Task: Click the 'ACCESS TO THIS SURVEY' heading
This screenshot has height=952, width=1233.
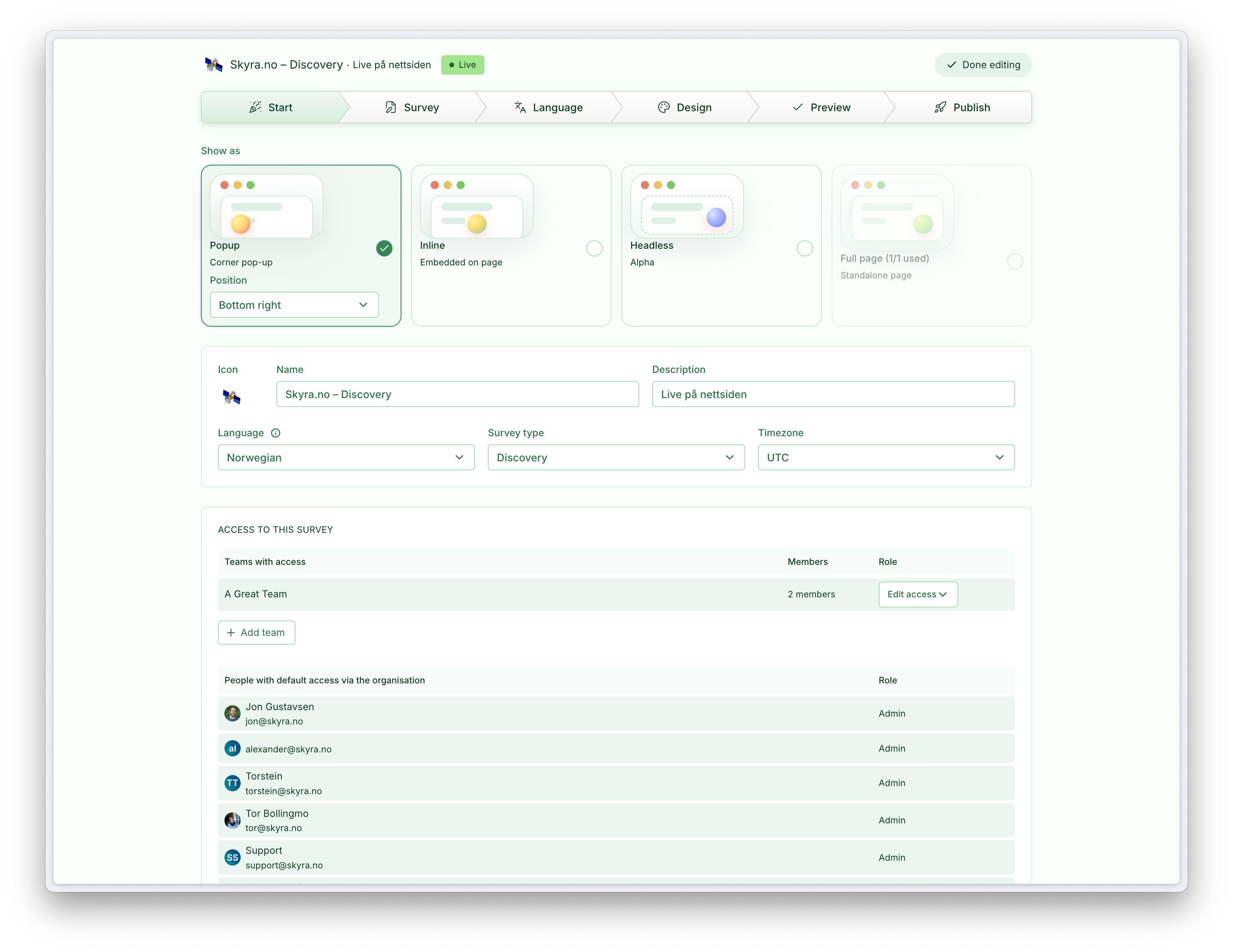Action: pos(276,529)
